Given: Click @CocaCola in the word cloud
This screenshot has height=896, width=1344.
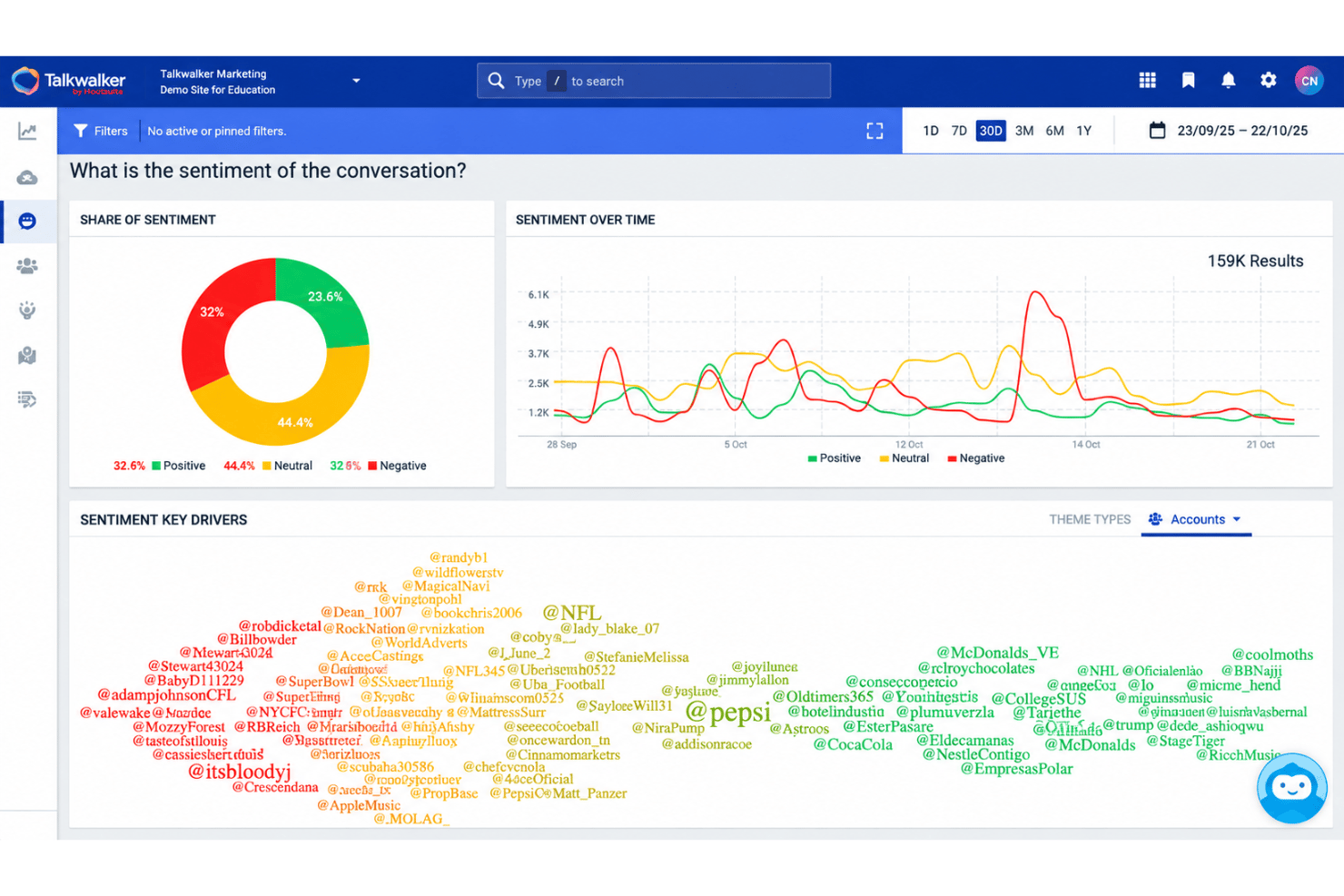Looking at the screenshot, I should [x=853, y=744].
